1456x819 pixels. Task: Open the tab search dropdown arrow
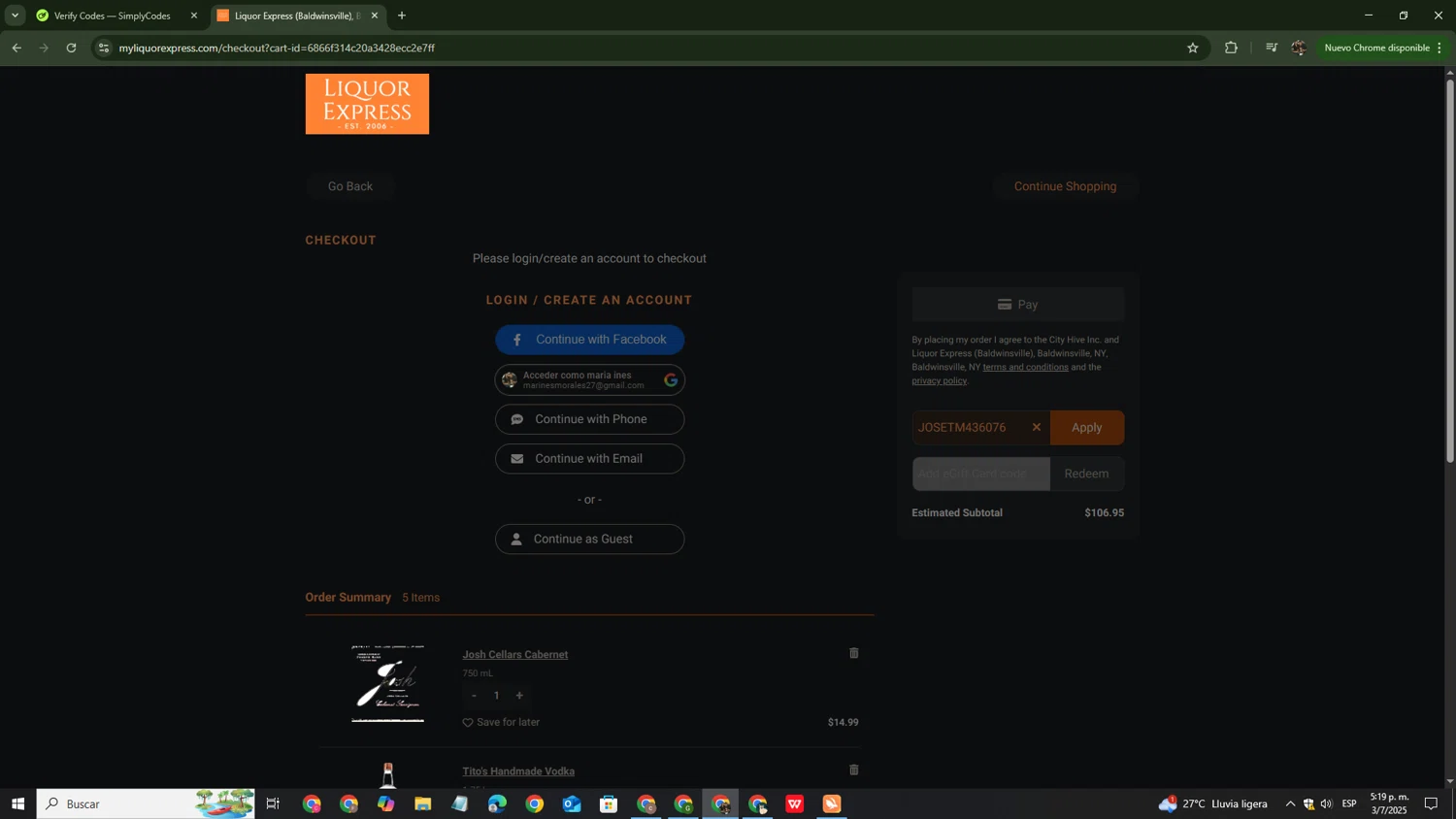15,16
